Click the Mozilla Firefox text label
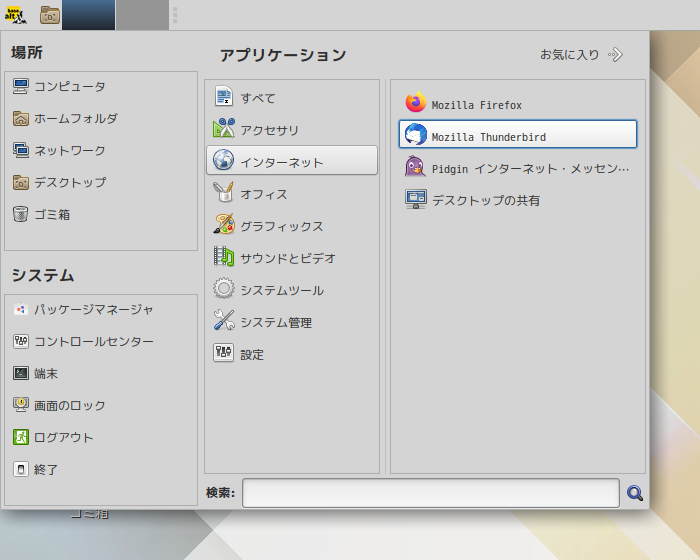Viewport: 700px width, 560px height. tap(476, 105)
